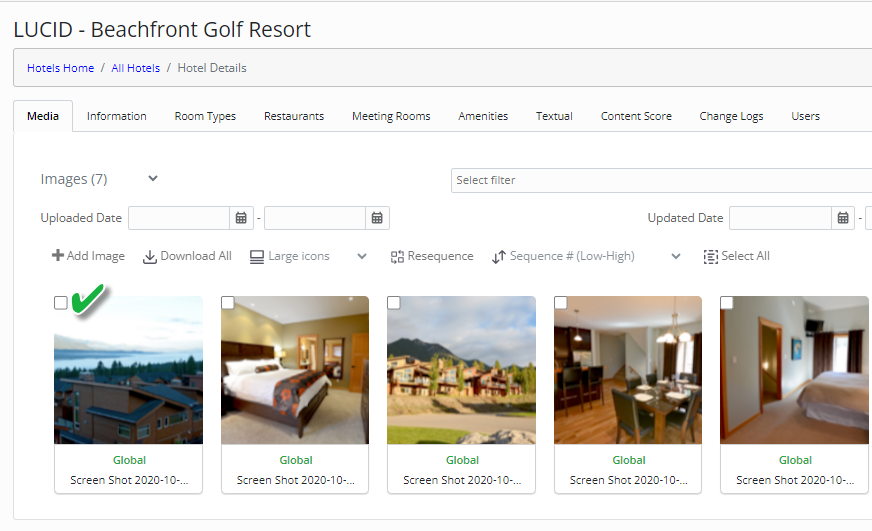Open the Updated Date calendar icon

point(844,218)
